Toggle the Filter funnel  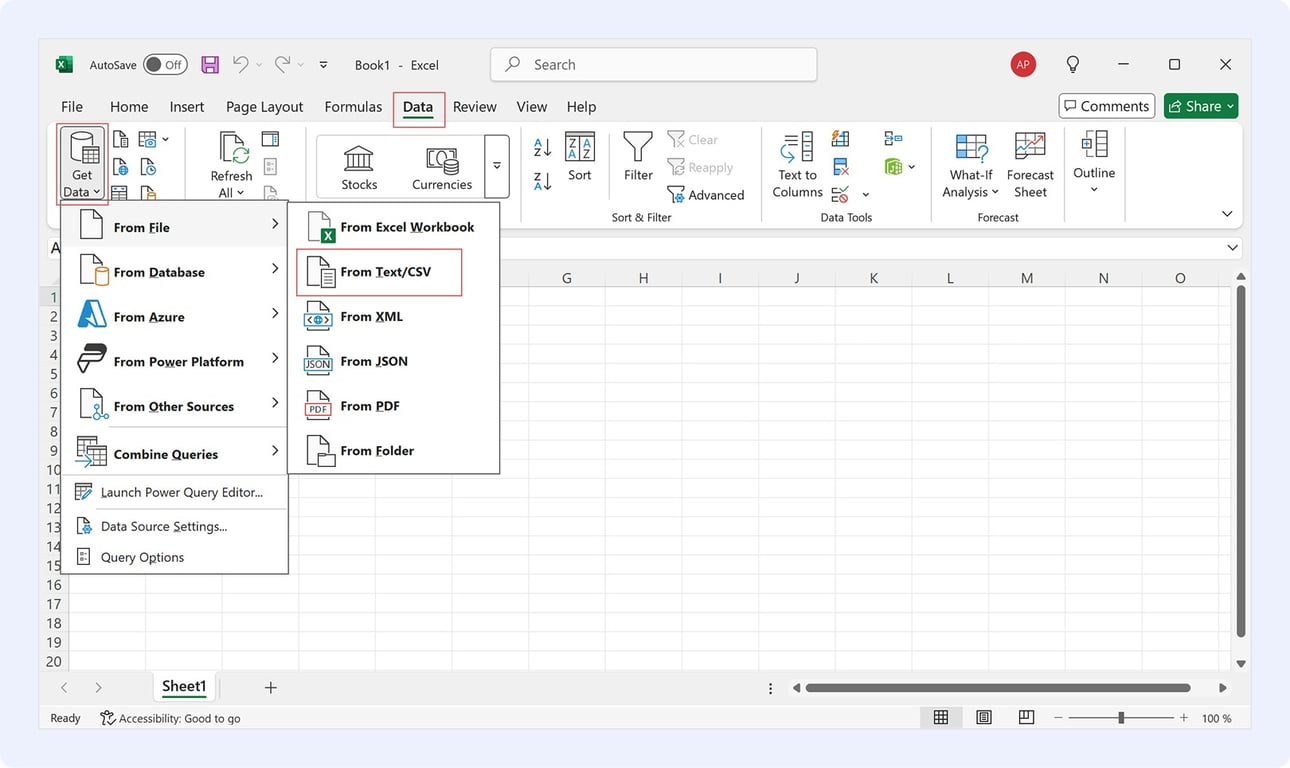point(638,157)
